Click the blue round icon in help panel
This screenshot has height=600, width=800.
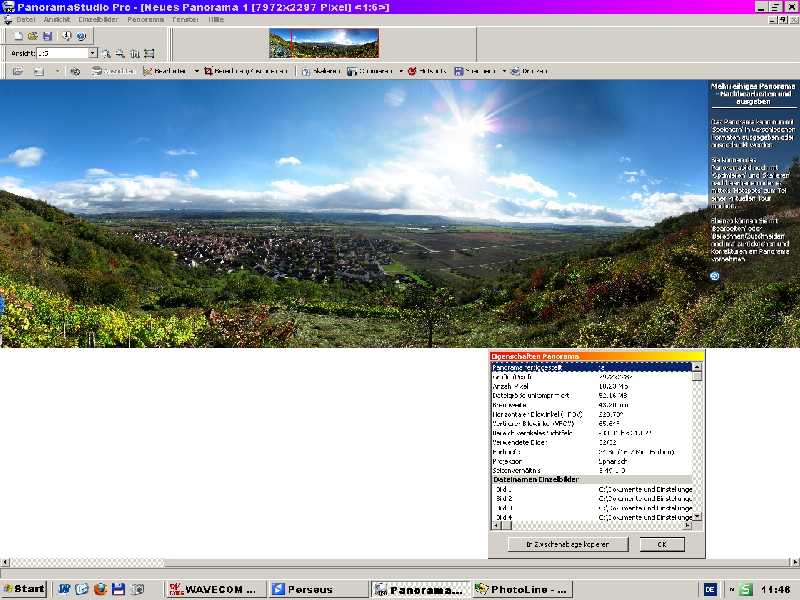click(715, 275)
